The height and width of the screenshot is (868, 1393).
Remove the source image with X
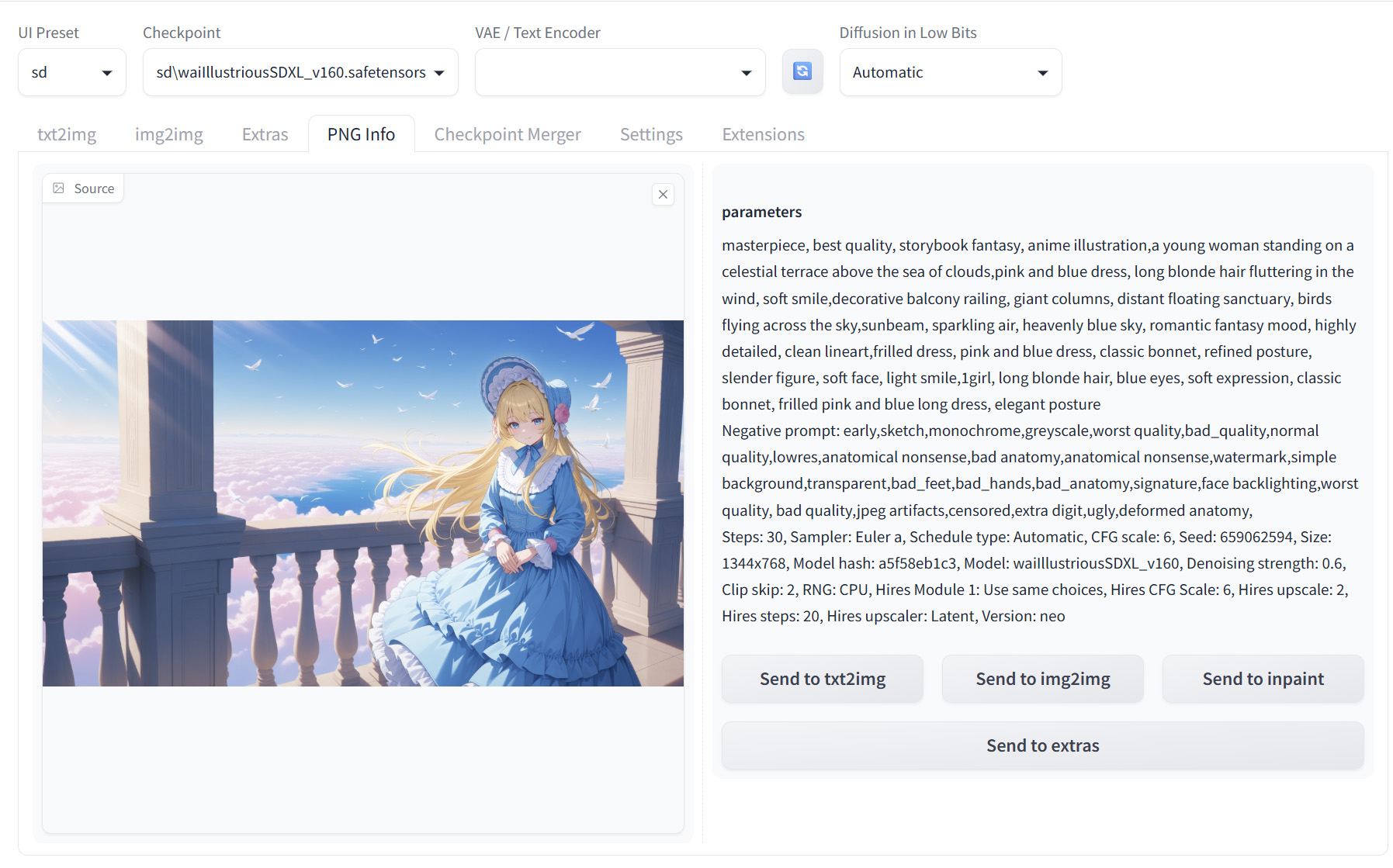[663, 195]
